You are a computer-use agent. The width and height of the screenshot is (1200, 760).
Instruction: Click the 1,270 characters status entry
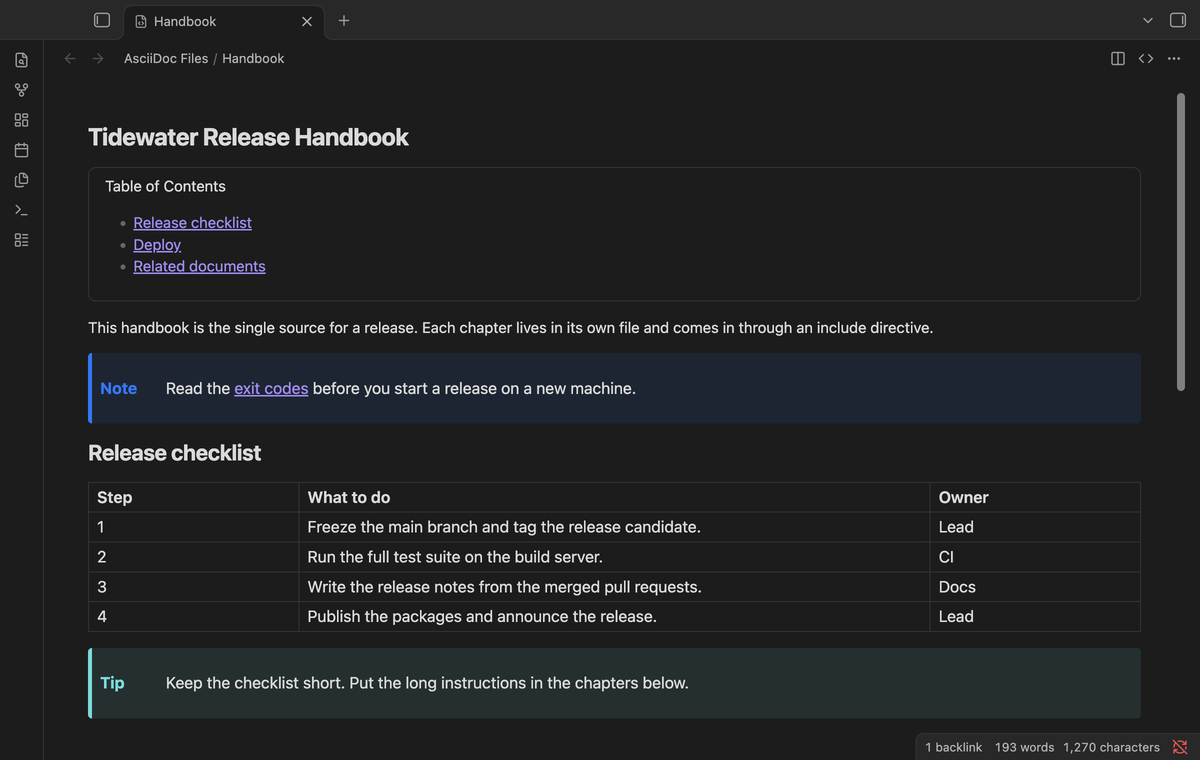pos(1111,747)
